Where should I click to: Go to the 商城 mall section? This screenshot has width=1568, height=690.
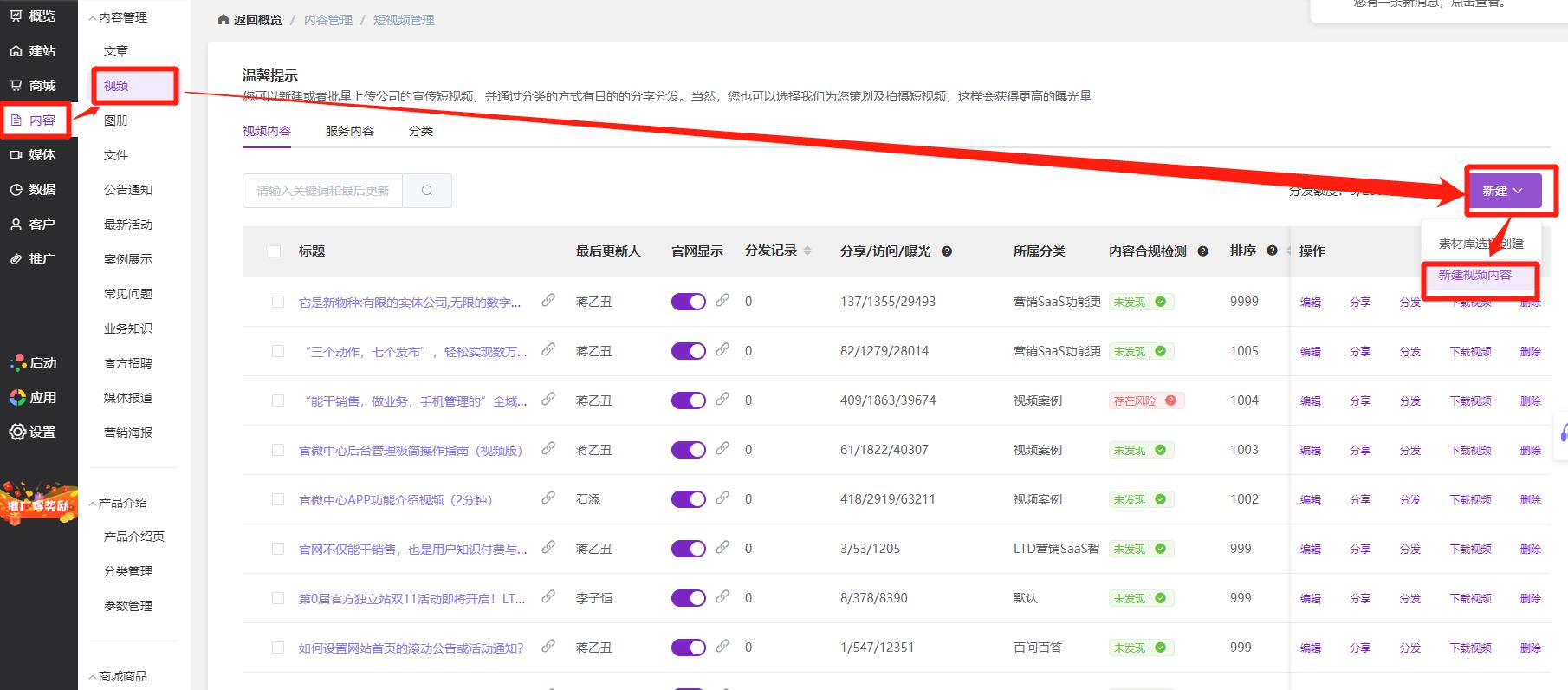[33, 85]
